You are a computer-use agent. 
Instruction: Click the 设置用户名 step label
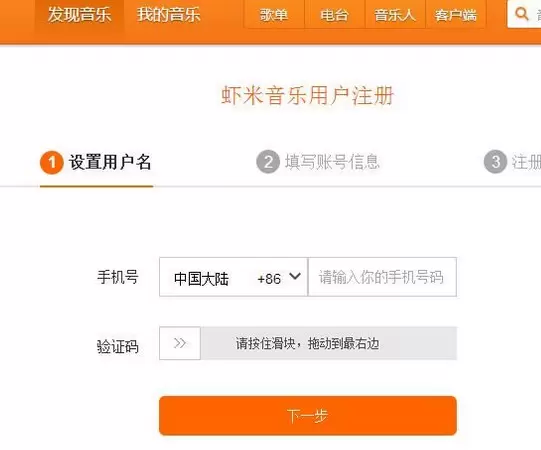110,162
